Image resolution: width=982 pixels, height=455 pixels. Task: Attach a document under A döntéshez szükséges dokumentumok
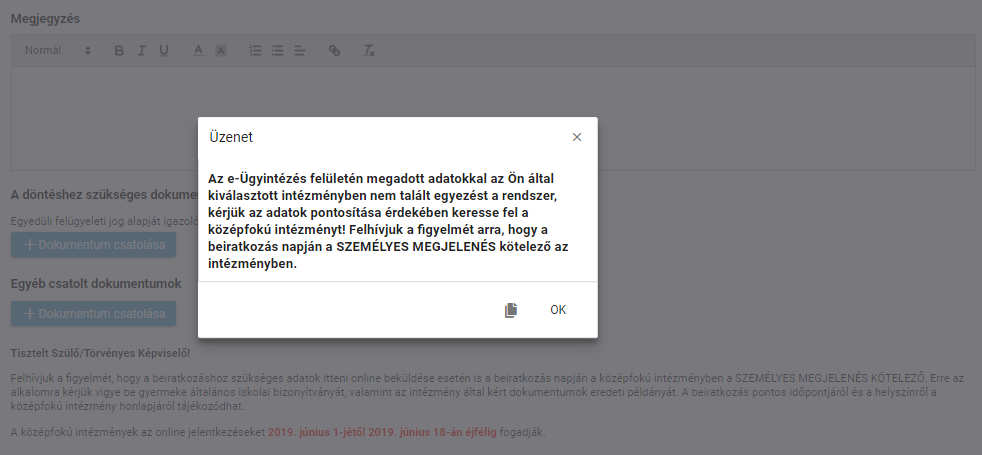click(x=93, y=245)
